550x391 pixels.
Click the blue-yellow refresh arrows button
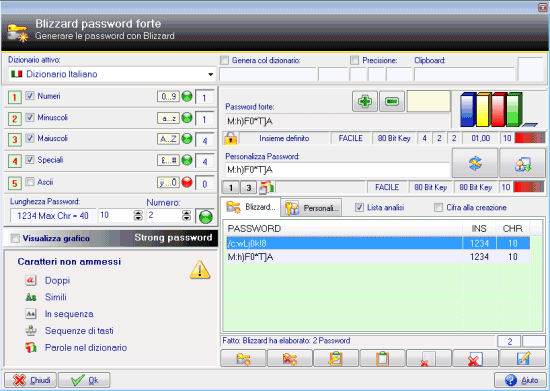point(475,163)
